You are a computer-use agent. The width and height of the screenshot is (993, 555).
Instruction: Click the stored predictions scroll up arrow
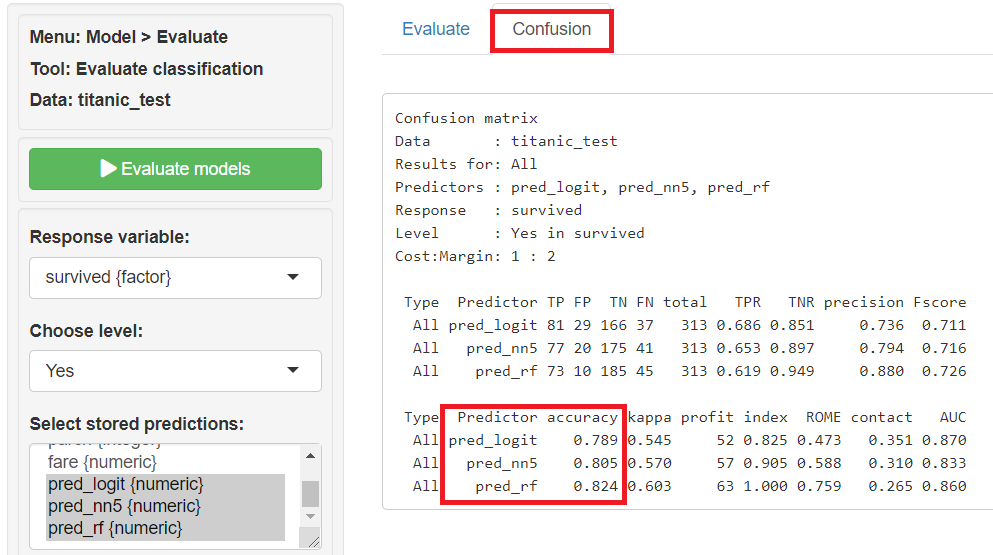coord(311,456)
